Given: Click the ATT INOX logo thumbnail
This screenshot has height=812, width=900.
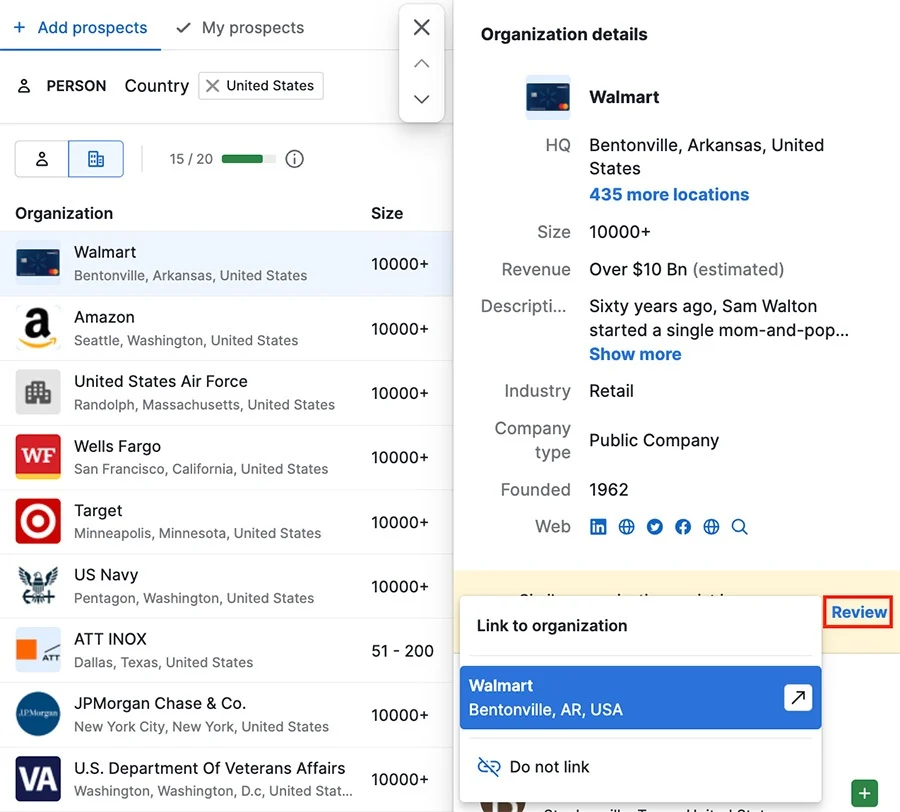Looking at the screenshot, I should point(38,650).
